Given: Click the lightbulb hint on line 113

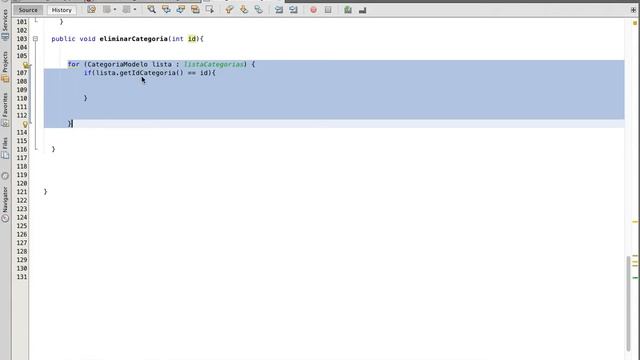Looking at the screenshot, I should 25,124.
